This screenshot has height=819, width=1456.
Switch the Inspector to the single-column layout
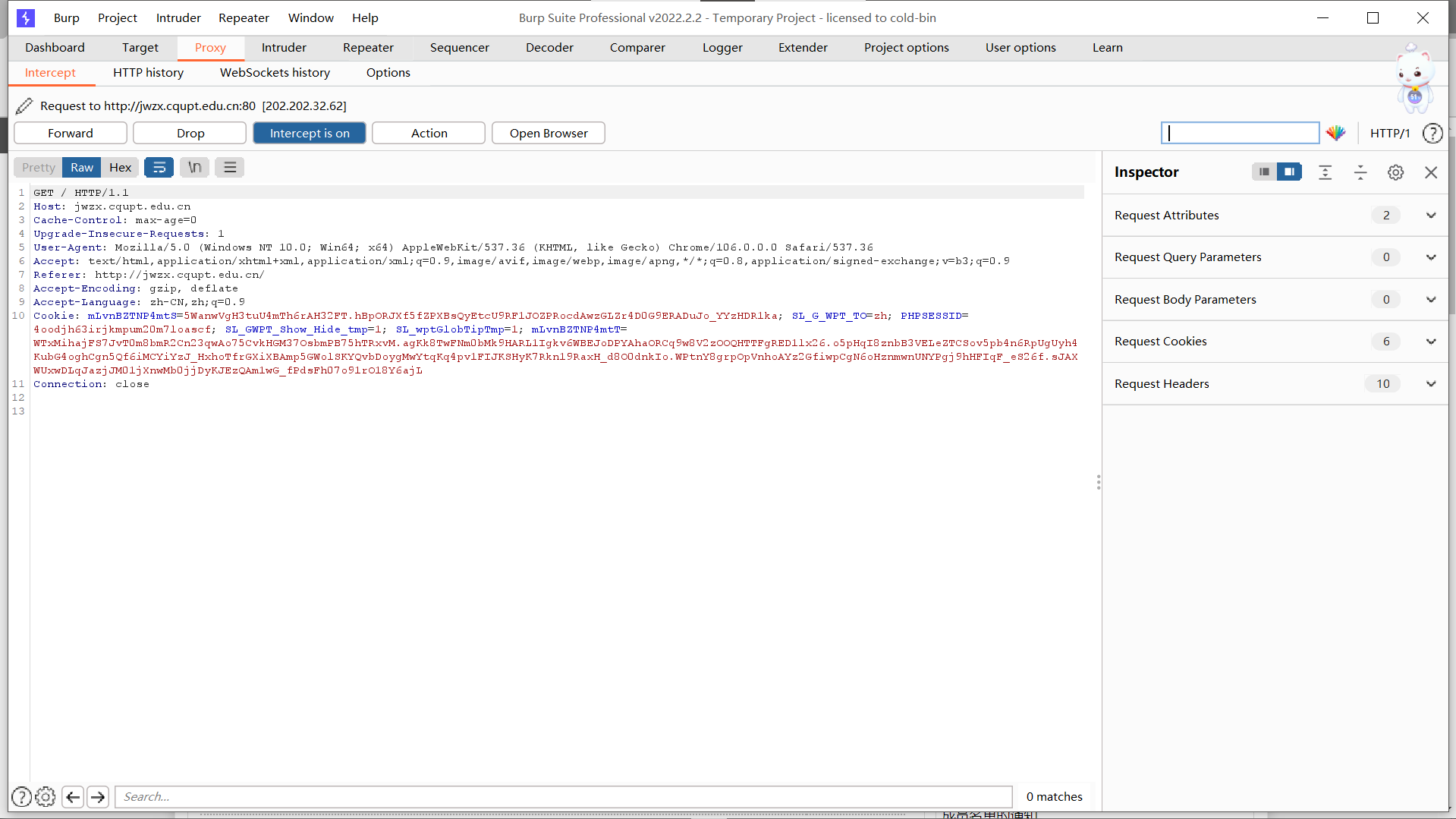tap(1264, 172)
